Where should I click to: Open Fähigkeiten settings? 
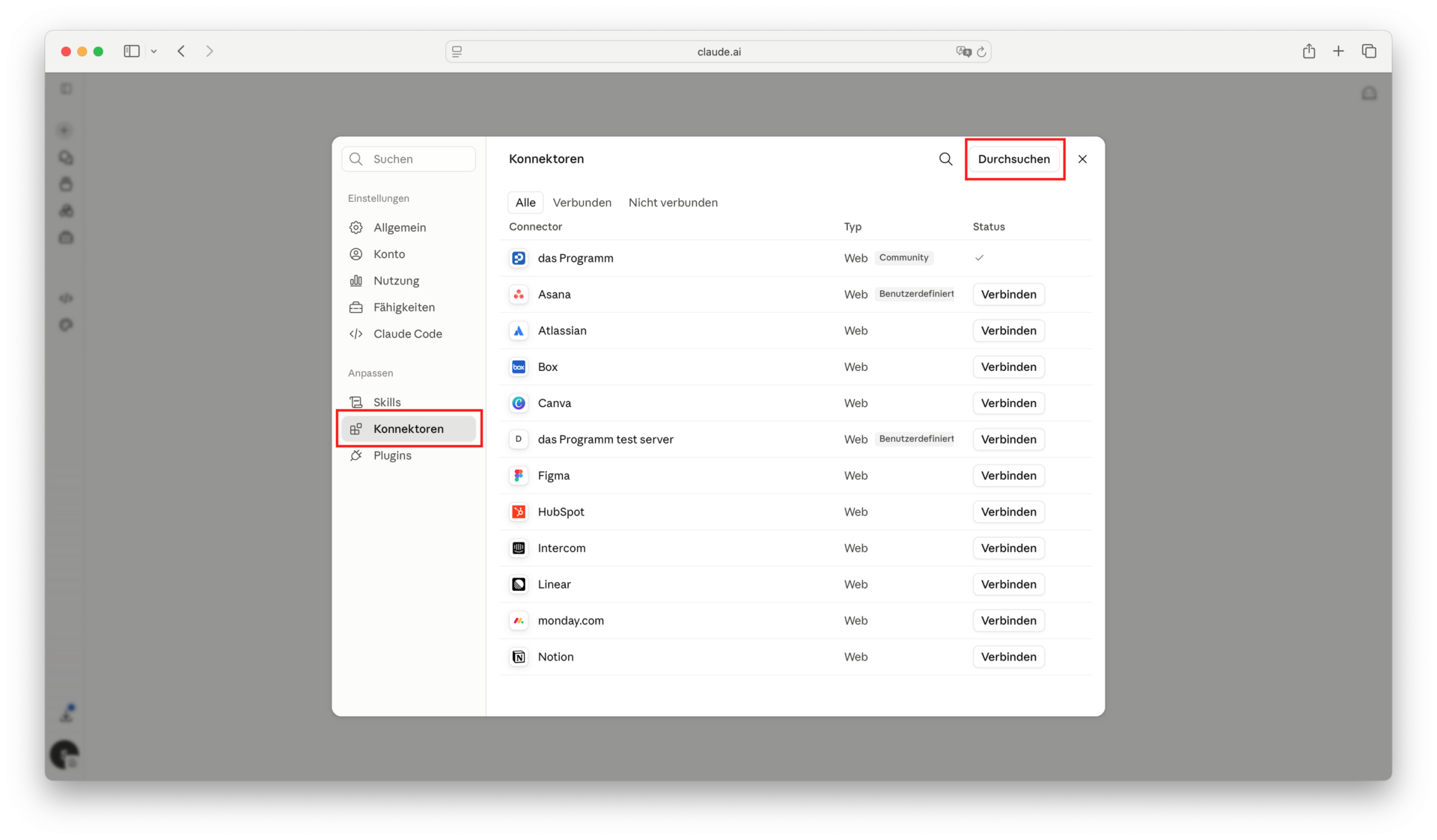[x=409, y=307]
